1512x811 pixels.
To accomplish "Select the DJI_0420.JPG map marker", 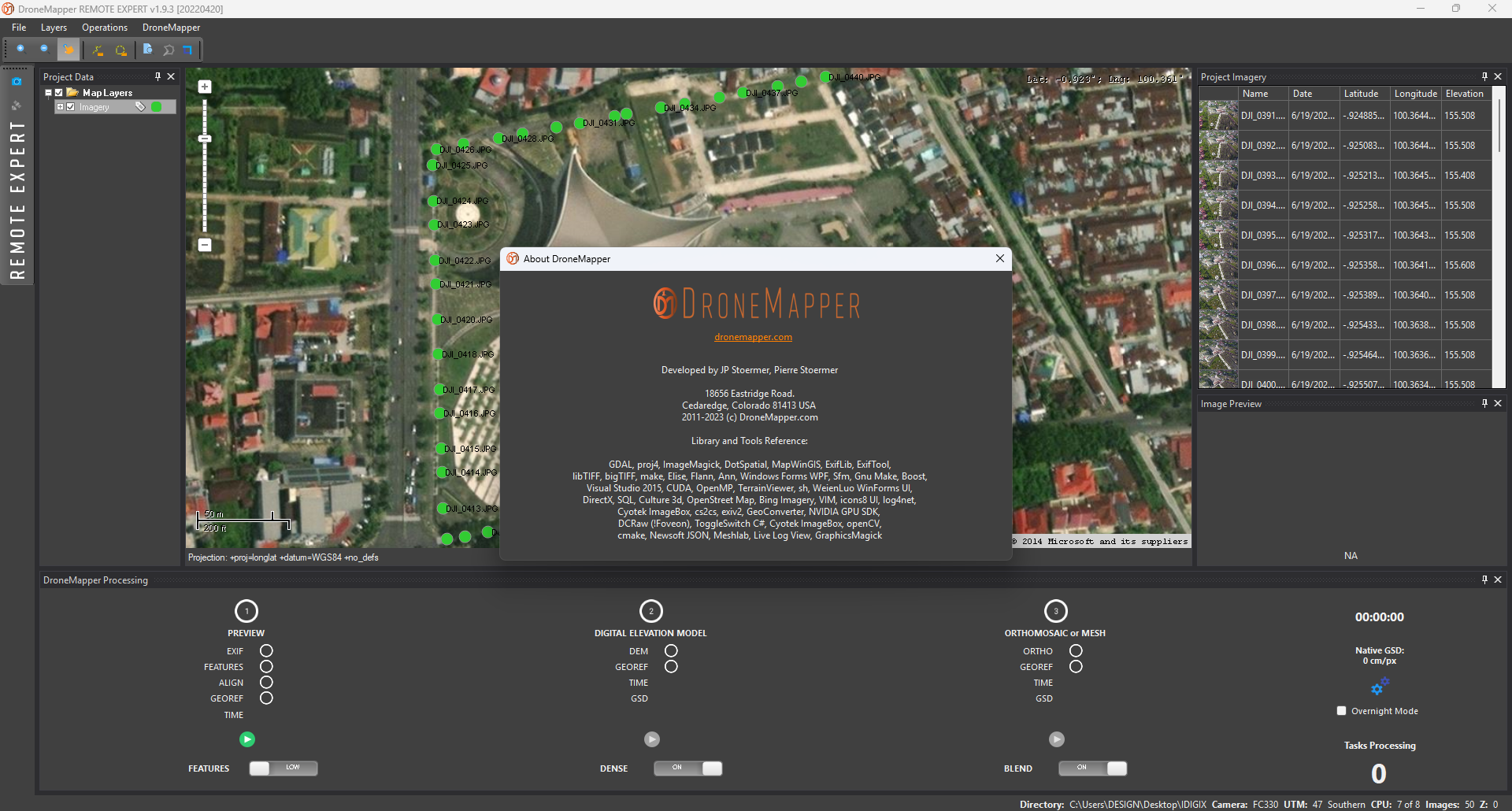I will (438, 320).
